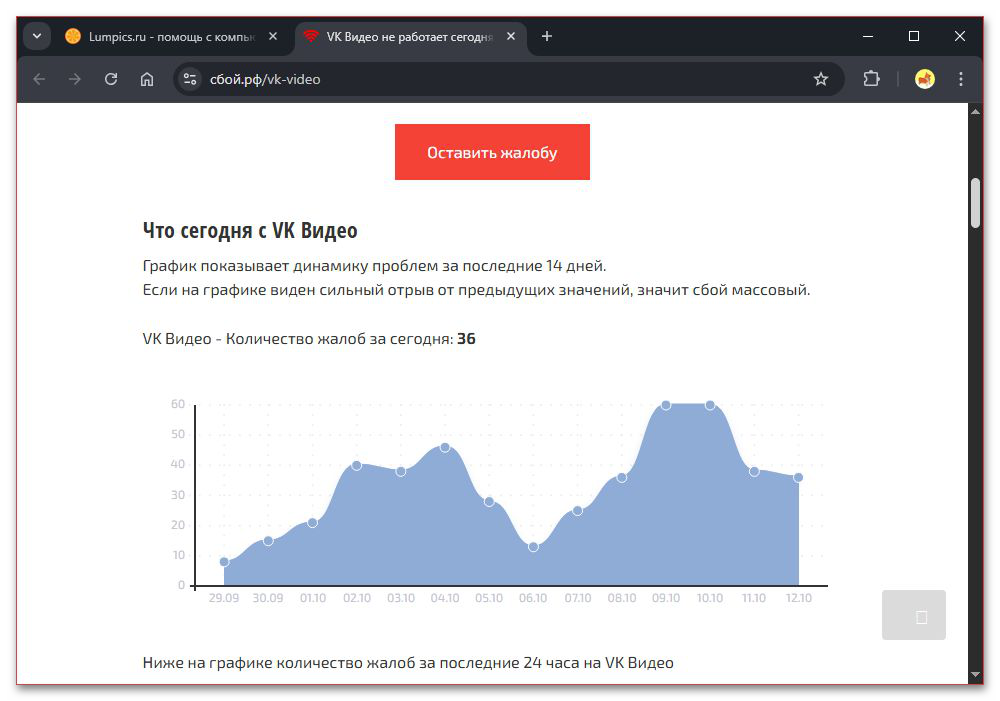1000x701 pixels.
Task: Go forward to next page
Action: coord(75,79)
